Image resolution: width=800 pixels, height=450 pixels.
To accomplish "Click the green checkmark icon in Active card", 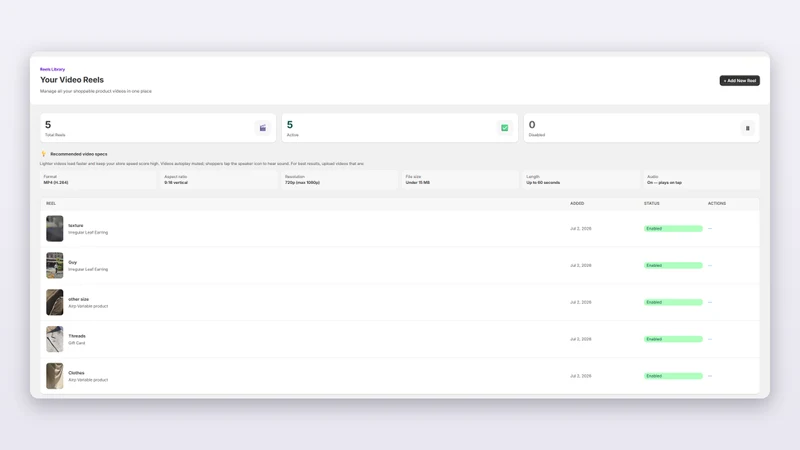I will 505,128.
